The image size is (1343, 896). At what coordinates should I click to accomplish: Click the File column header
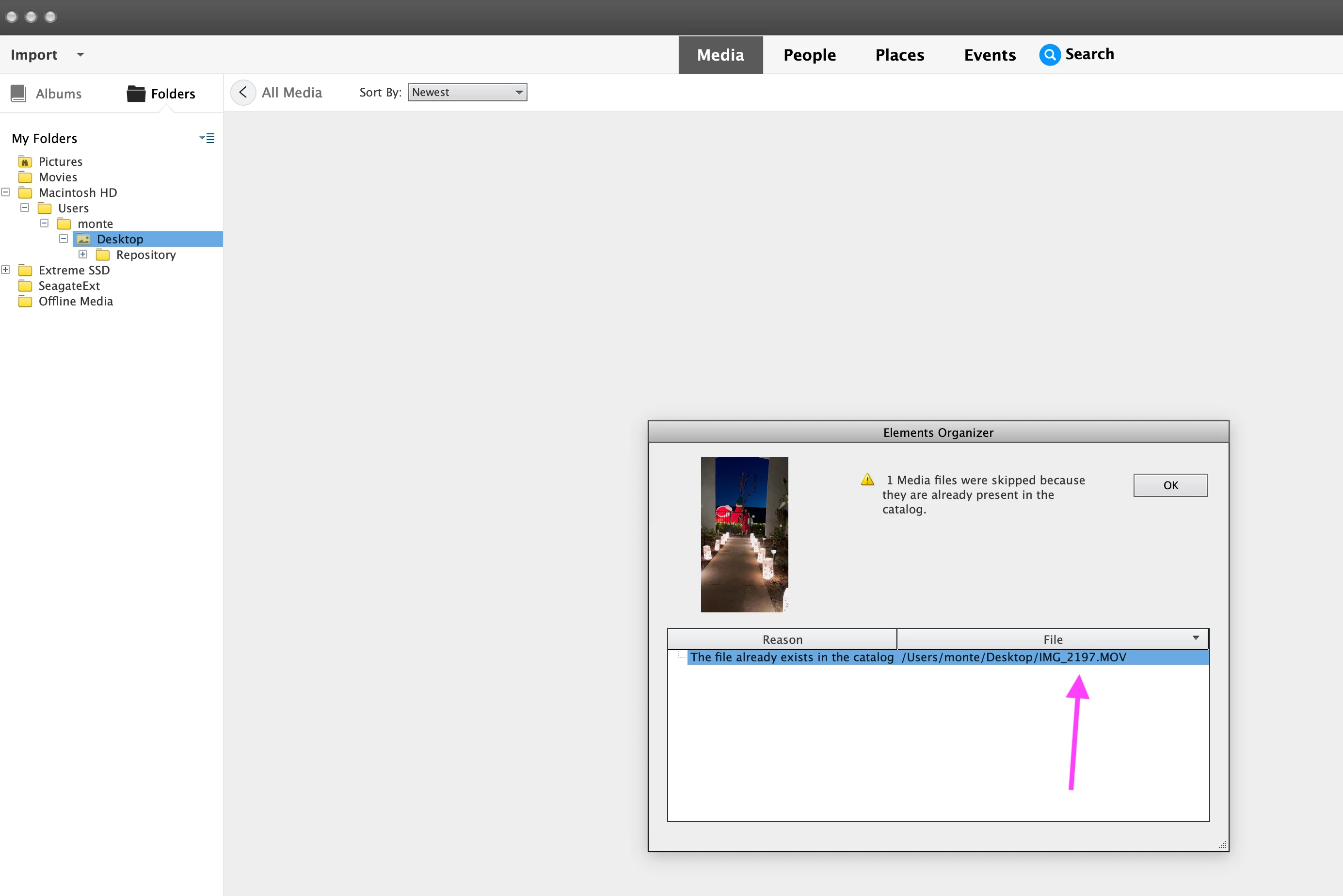1052,640
